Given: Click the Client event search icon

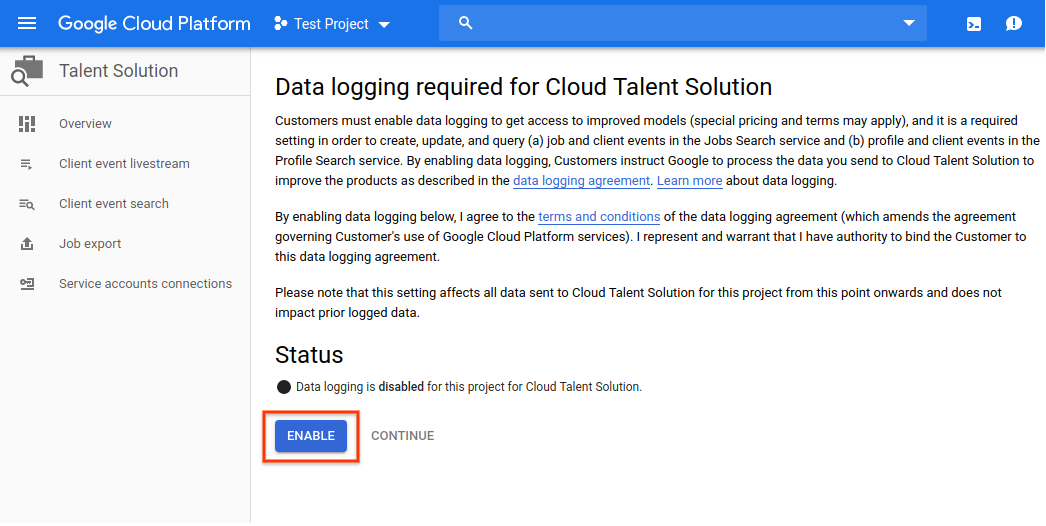Looking at the screenshot, I should click(x=27, y=204).
